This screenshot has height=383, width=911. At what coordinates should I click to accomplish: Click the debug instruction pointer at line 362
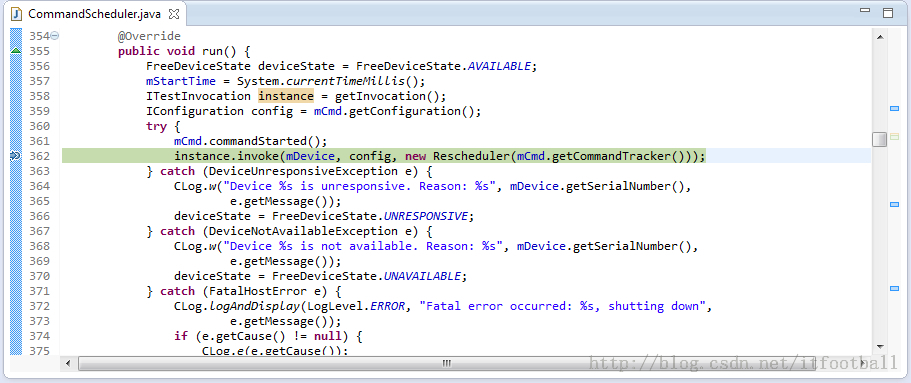15,156
